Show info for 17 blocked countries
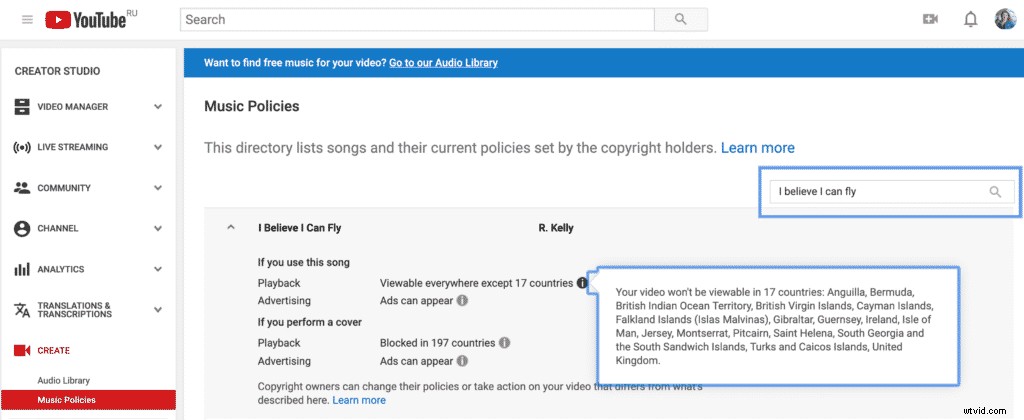1024x420 pixels. (x=581, y=283)
